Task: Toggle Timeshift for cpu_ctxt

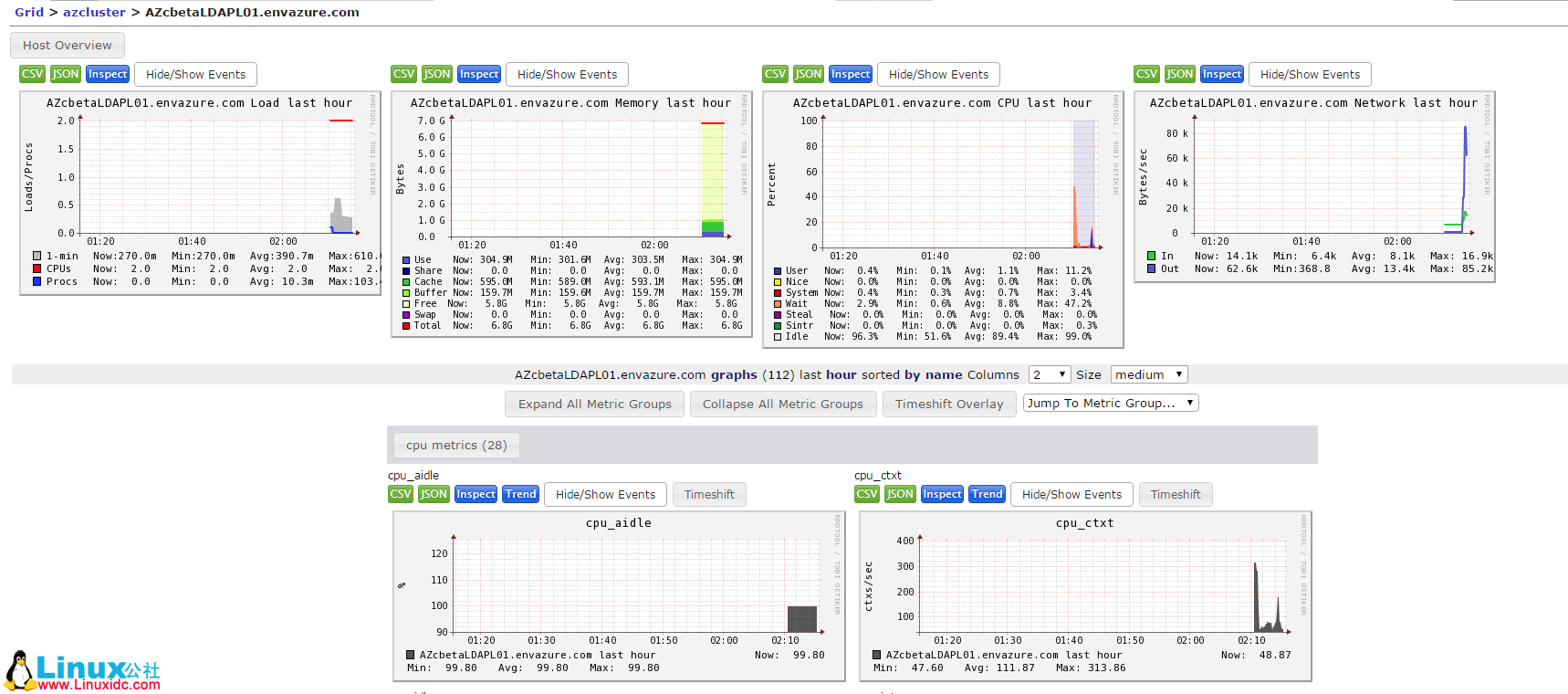Action: pyautogui.click(x=1176, y=494)
